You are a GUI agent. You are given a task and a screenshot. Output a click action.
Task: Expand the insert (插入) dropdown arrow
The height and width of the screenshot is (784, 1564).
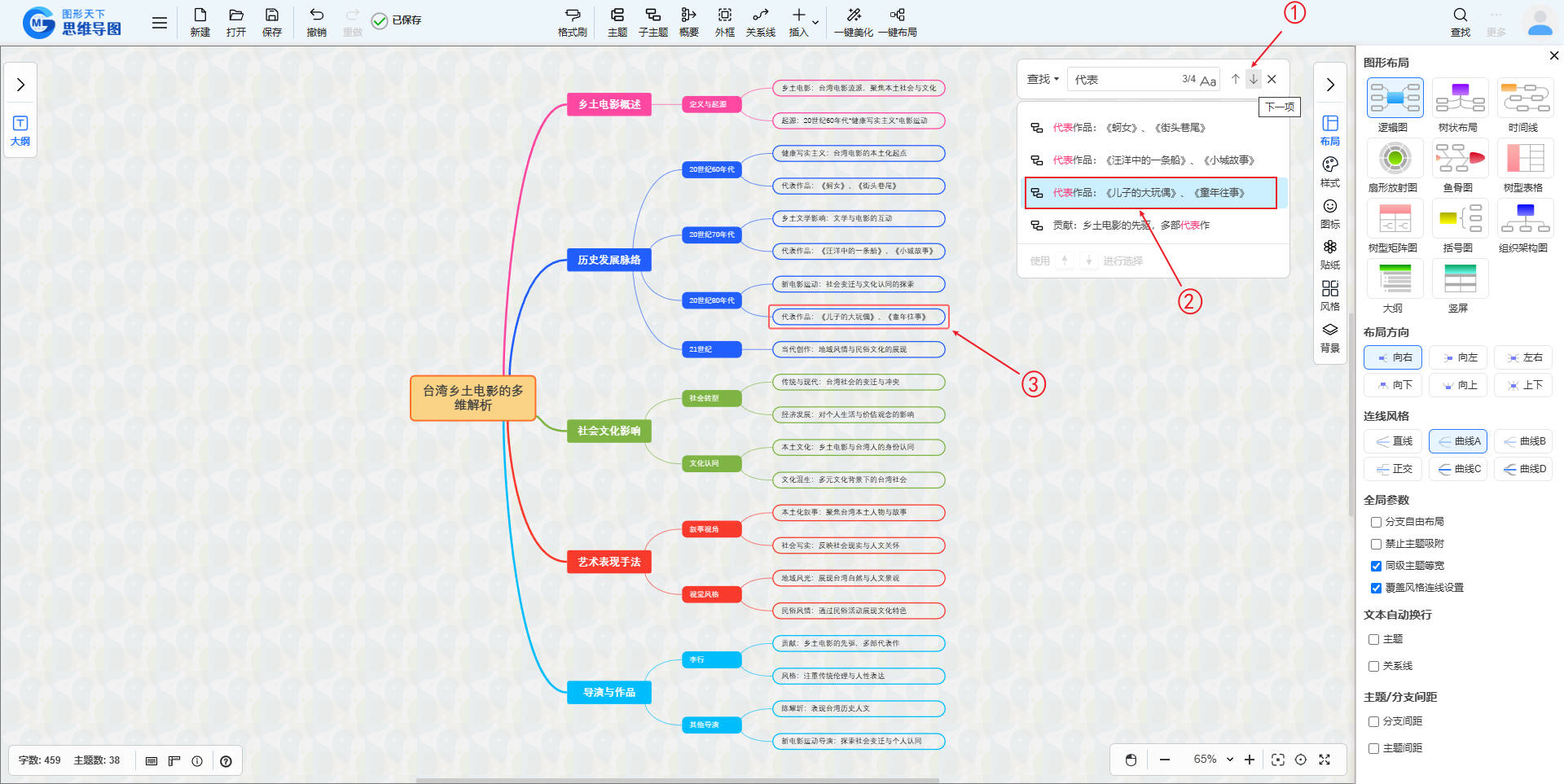815,22
